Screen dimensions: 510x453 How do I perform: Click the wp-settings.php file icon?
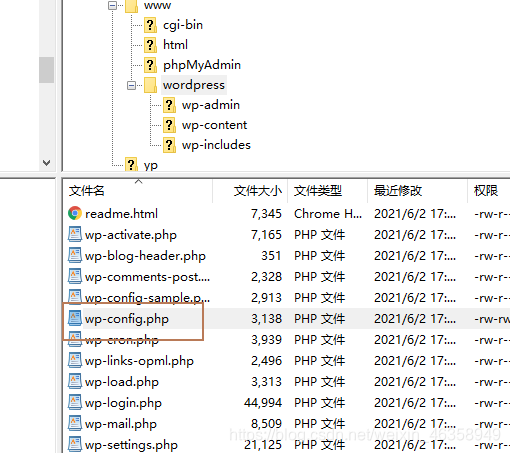tap(75, 444)
